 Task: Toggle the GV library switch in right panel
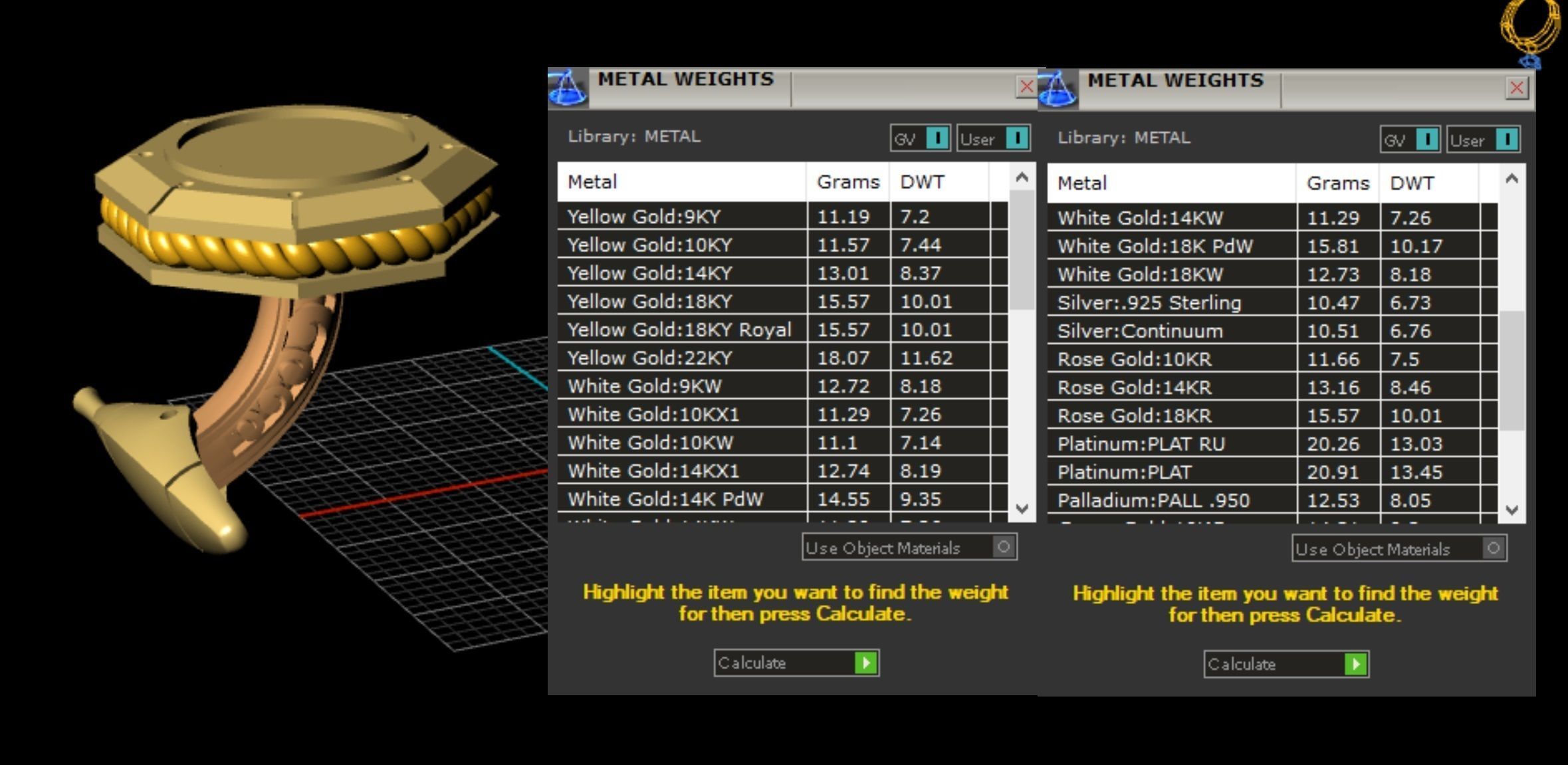pyautogui.click(x=1426, y=140)
